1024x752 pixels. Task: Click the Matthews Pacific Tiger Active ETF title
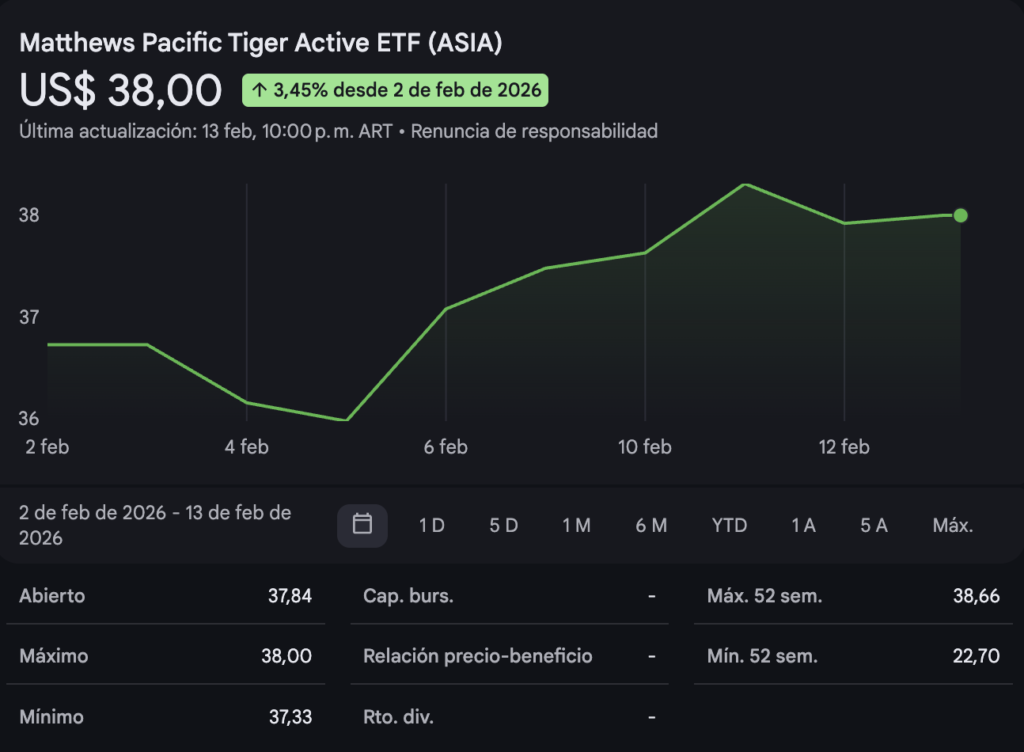click(x=261, y=43)
